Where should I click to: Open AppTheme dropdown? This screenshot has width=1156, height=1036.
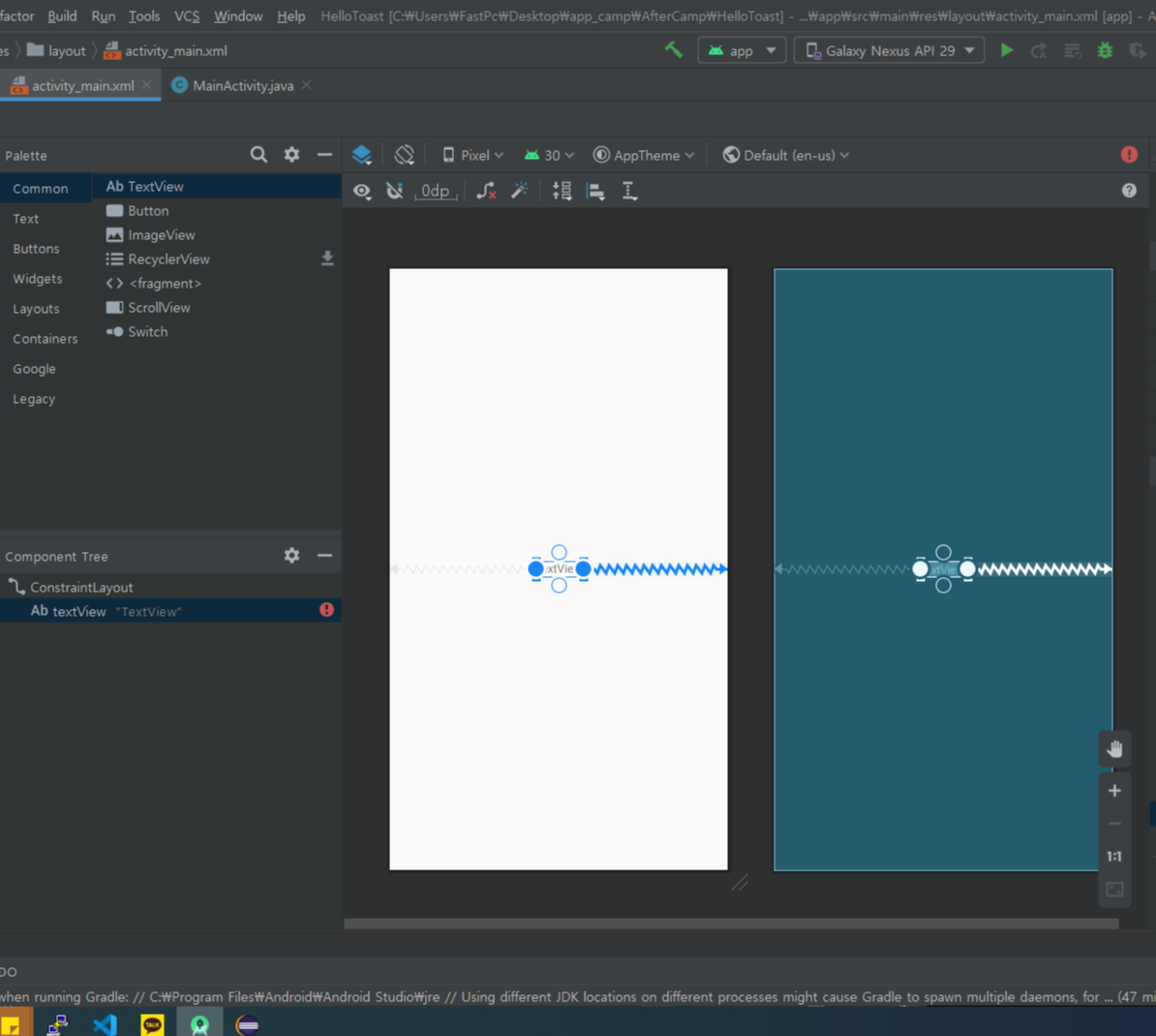click(644, 155)
